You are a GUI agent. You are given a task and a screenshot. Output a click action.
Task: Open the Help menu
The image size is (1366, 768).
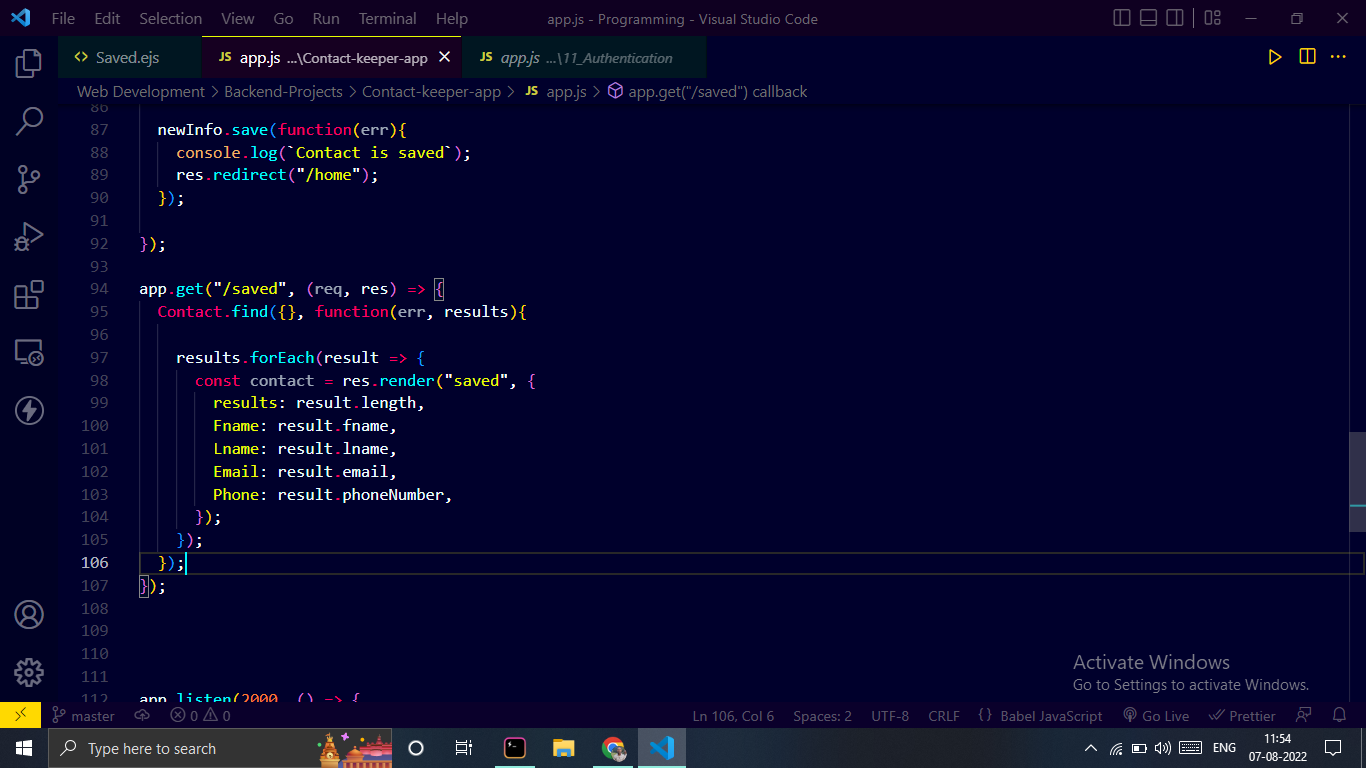coord(452,18)
